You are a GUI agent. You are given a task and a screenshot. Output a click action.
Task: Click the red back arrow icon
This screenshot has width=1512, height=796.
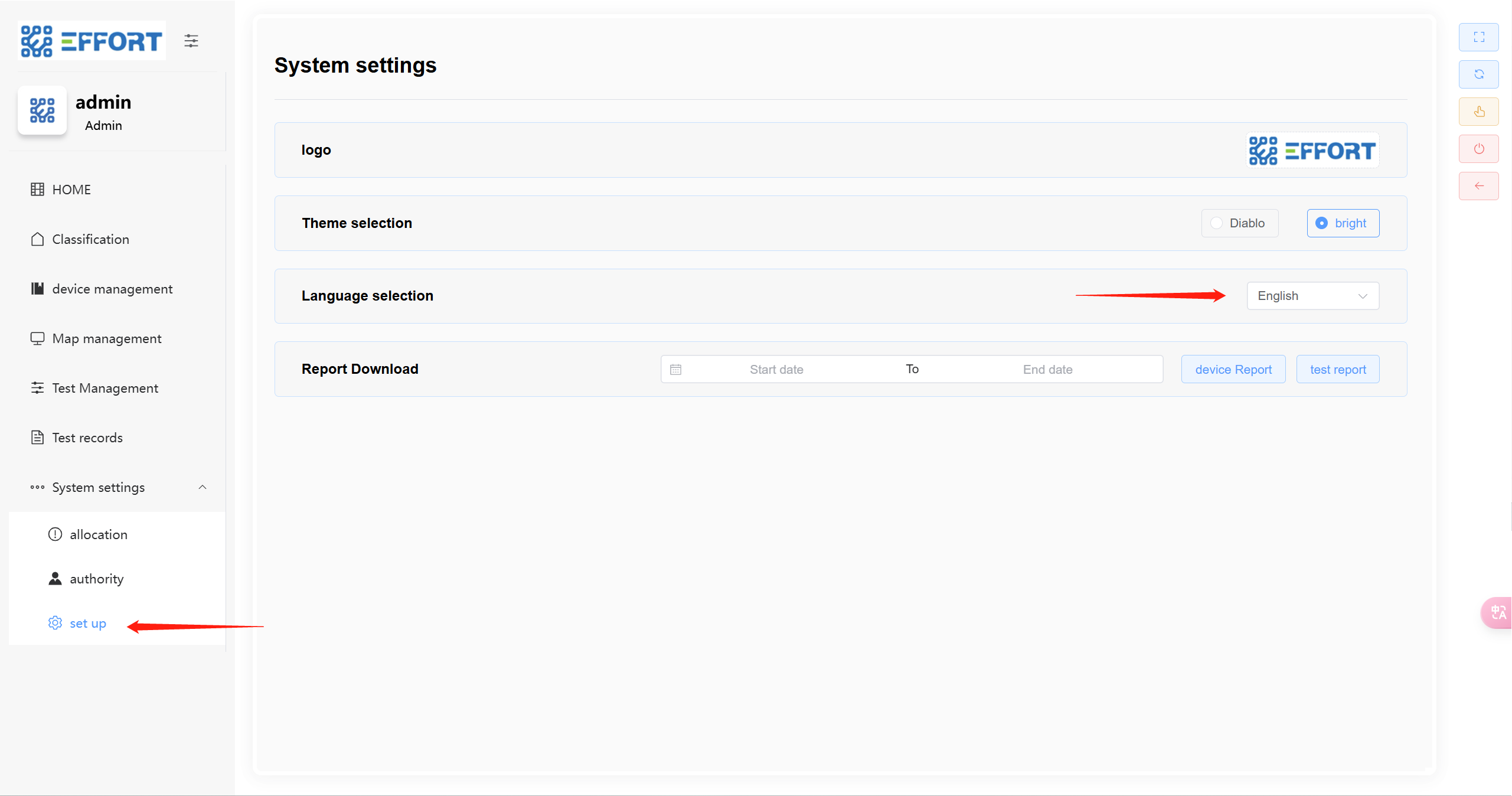point(1478,186)
